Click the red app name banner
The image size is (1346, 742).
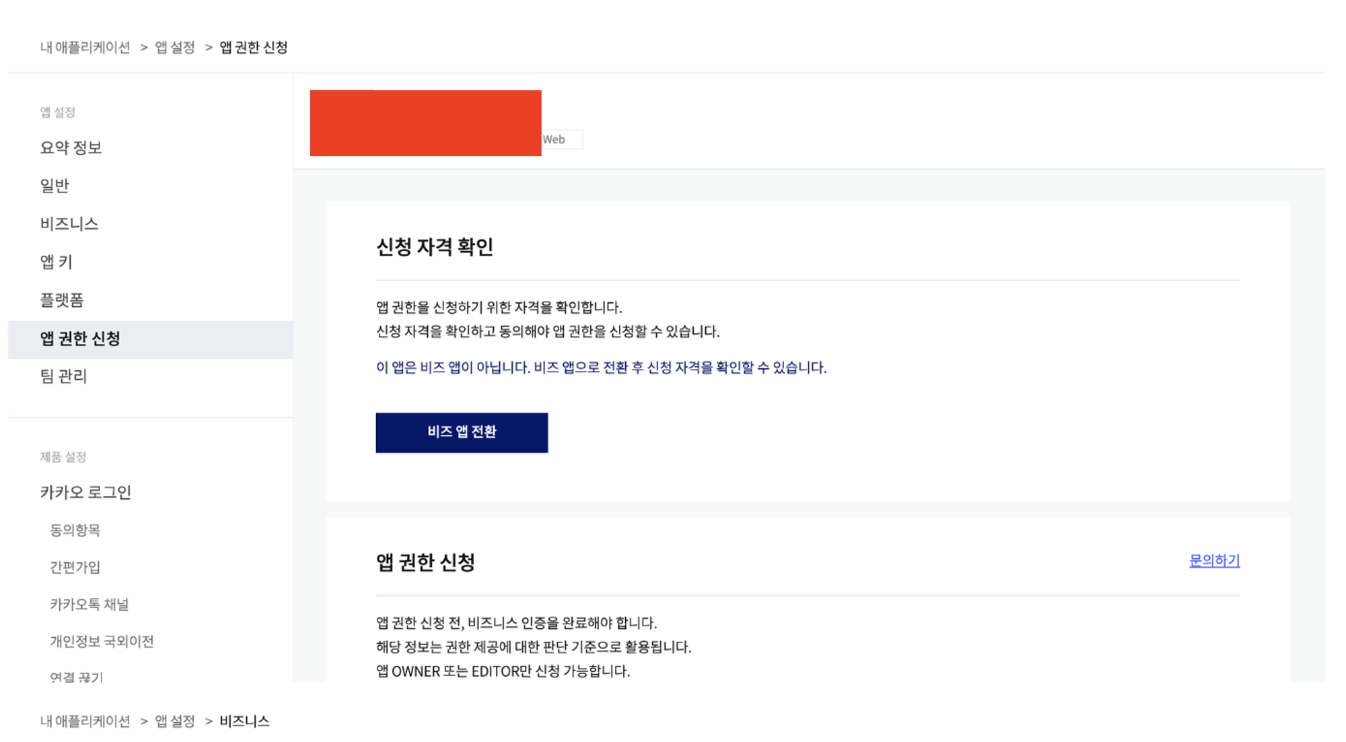tap(426, 123)
